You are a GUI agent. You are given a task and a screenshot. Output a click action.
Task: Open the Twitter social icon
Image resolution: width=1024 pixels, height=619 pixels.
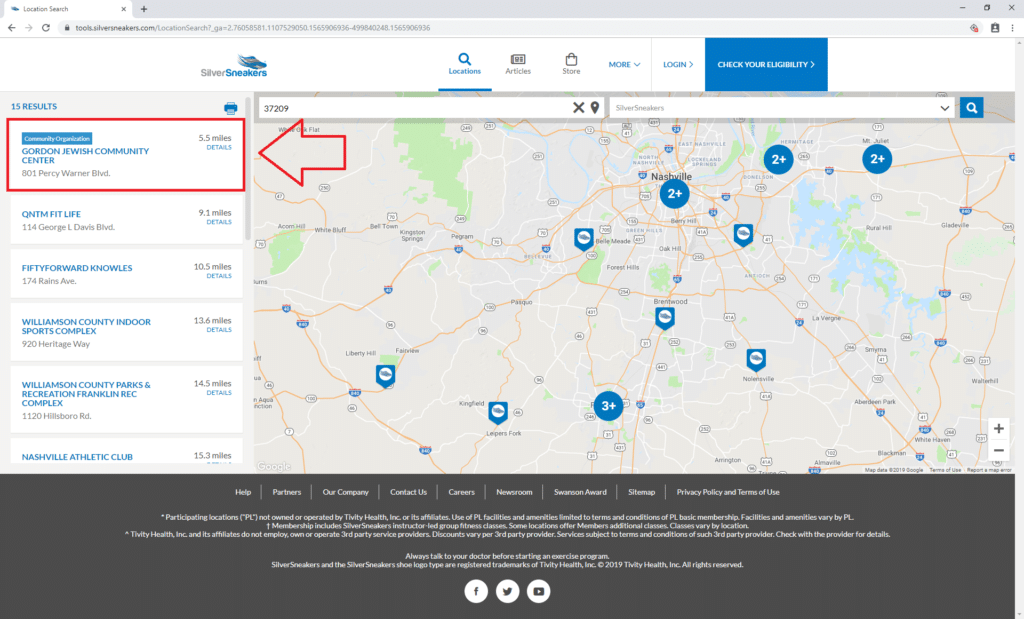[507, 591]
